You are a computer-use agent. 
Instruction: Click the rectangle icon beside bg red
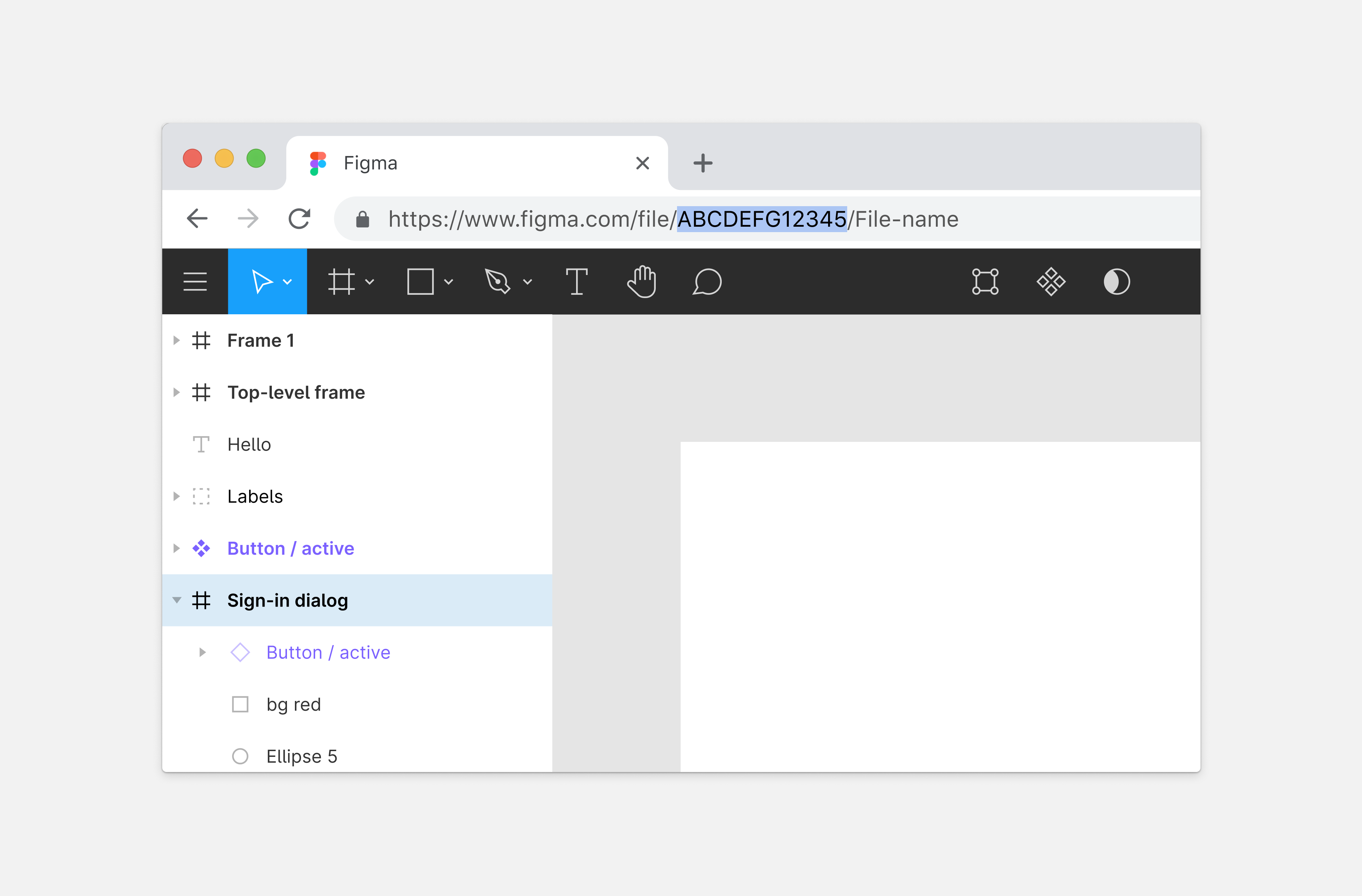coord(240,704)
